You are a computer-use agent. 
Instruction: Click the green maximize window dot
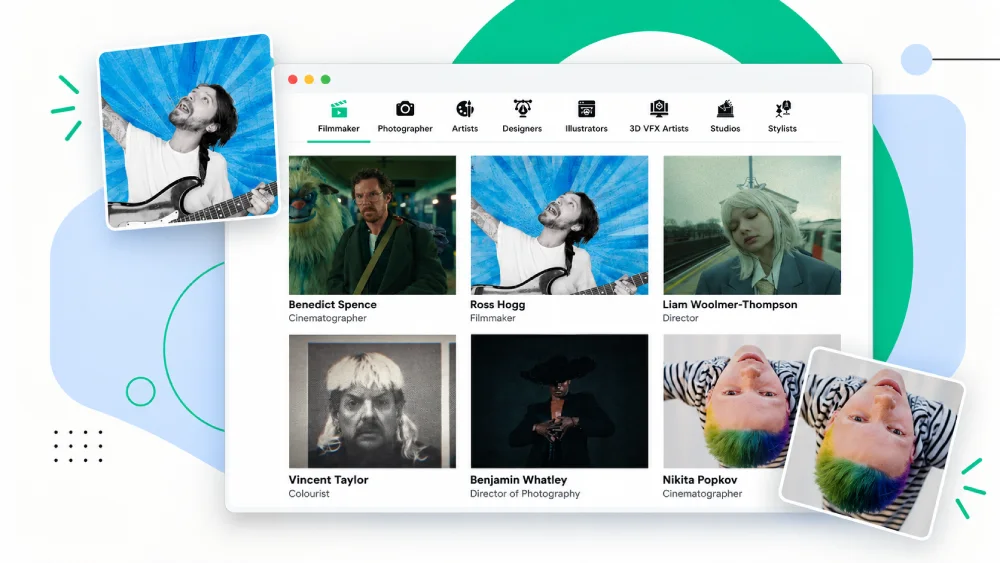(x=326, y=80)
